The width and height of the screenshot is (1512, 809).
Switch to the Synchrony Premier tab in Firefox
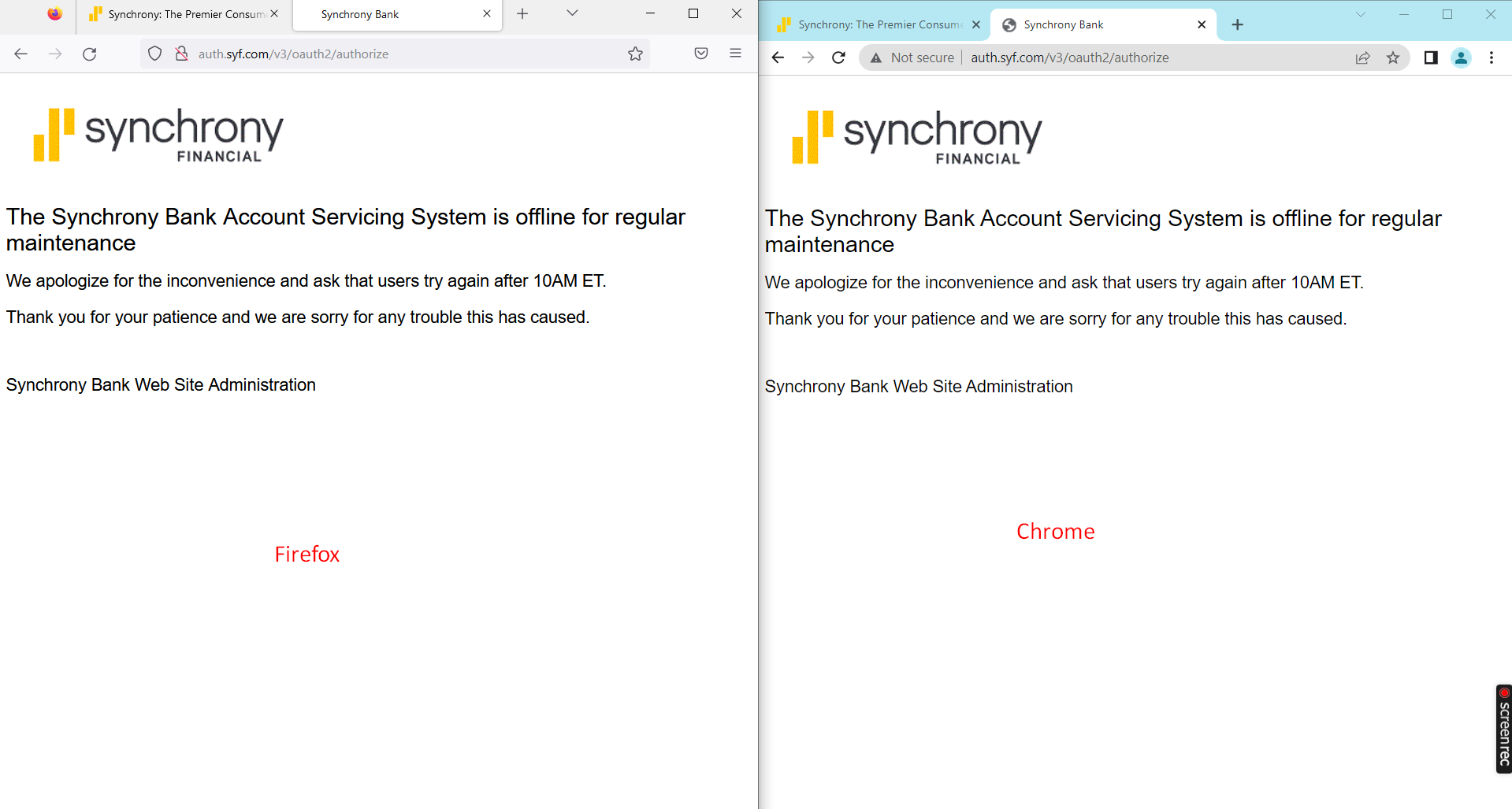(177, 13)
